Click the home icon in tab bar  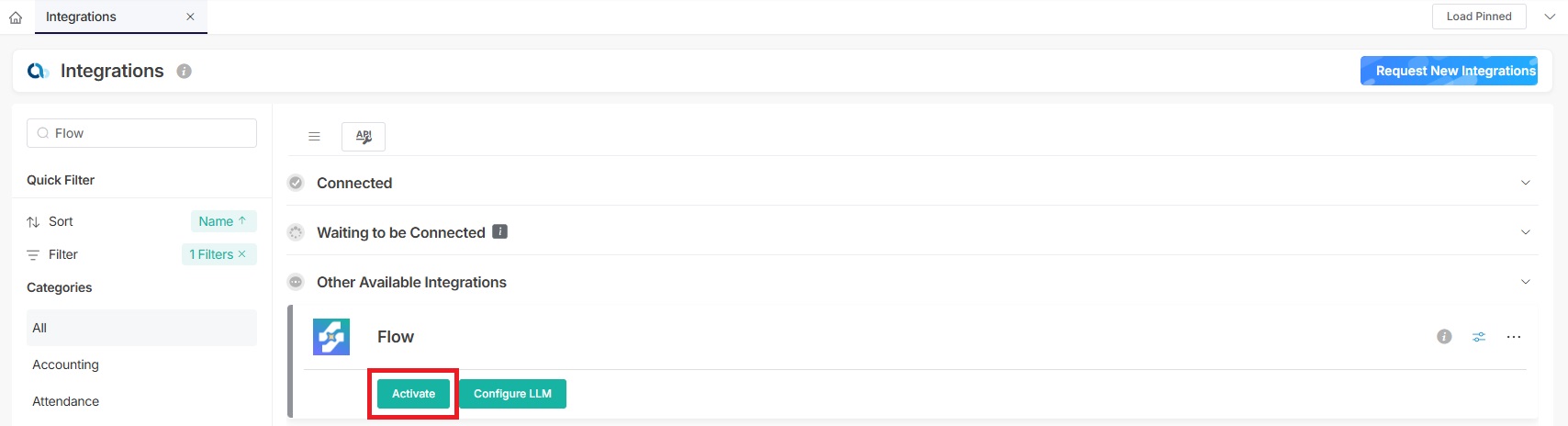click(x=16, y=17)
